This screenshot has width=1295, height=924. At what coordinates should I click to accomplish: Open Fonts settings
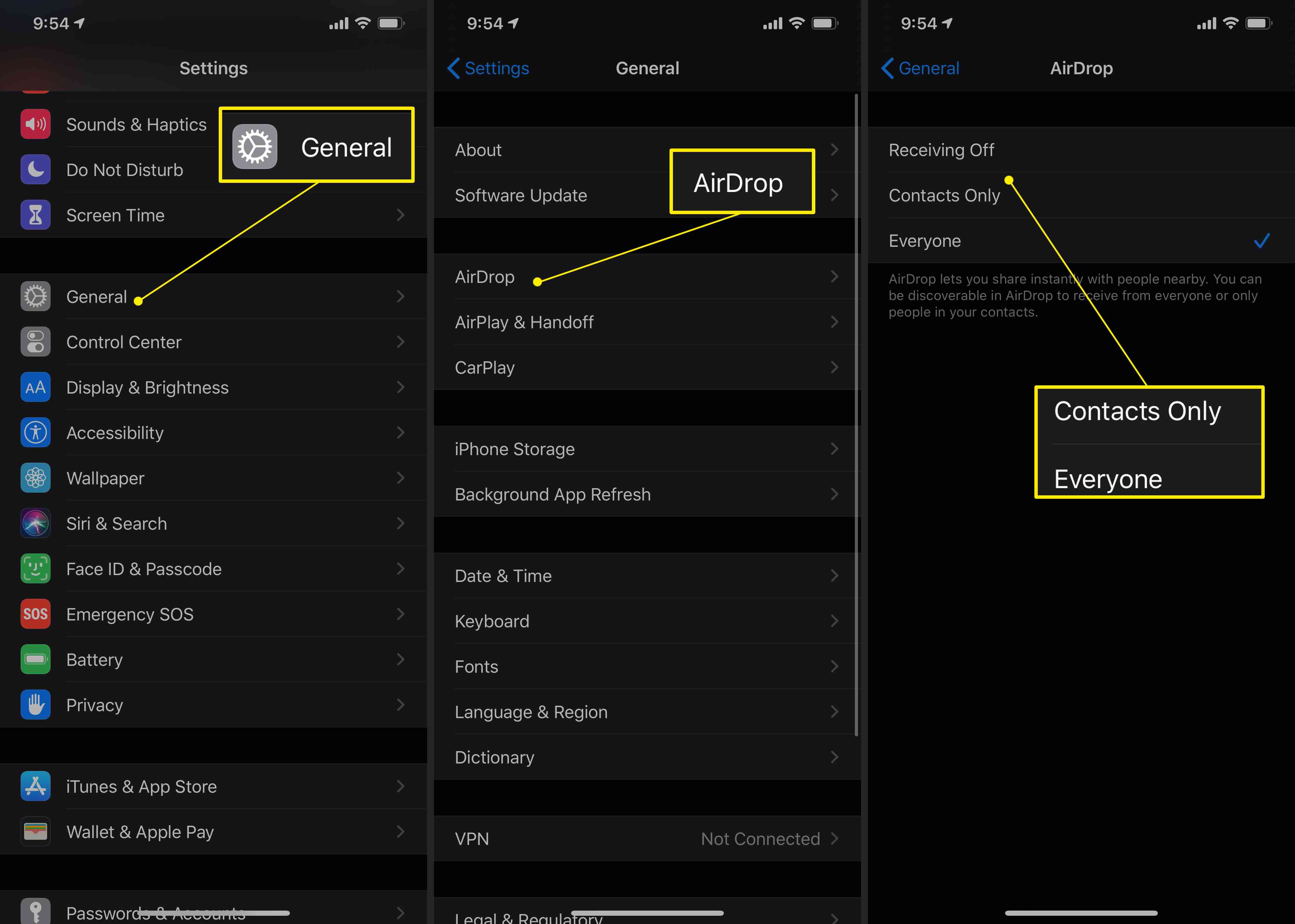coord(647,666)
